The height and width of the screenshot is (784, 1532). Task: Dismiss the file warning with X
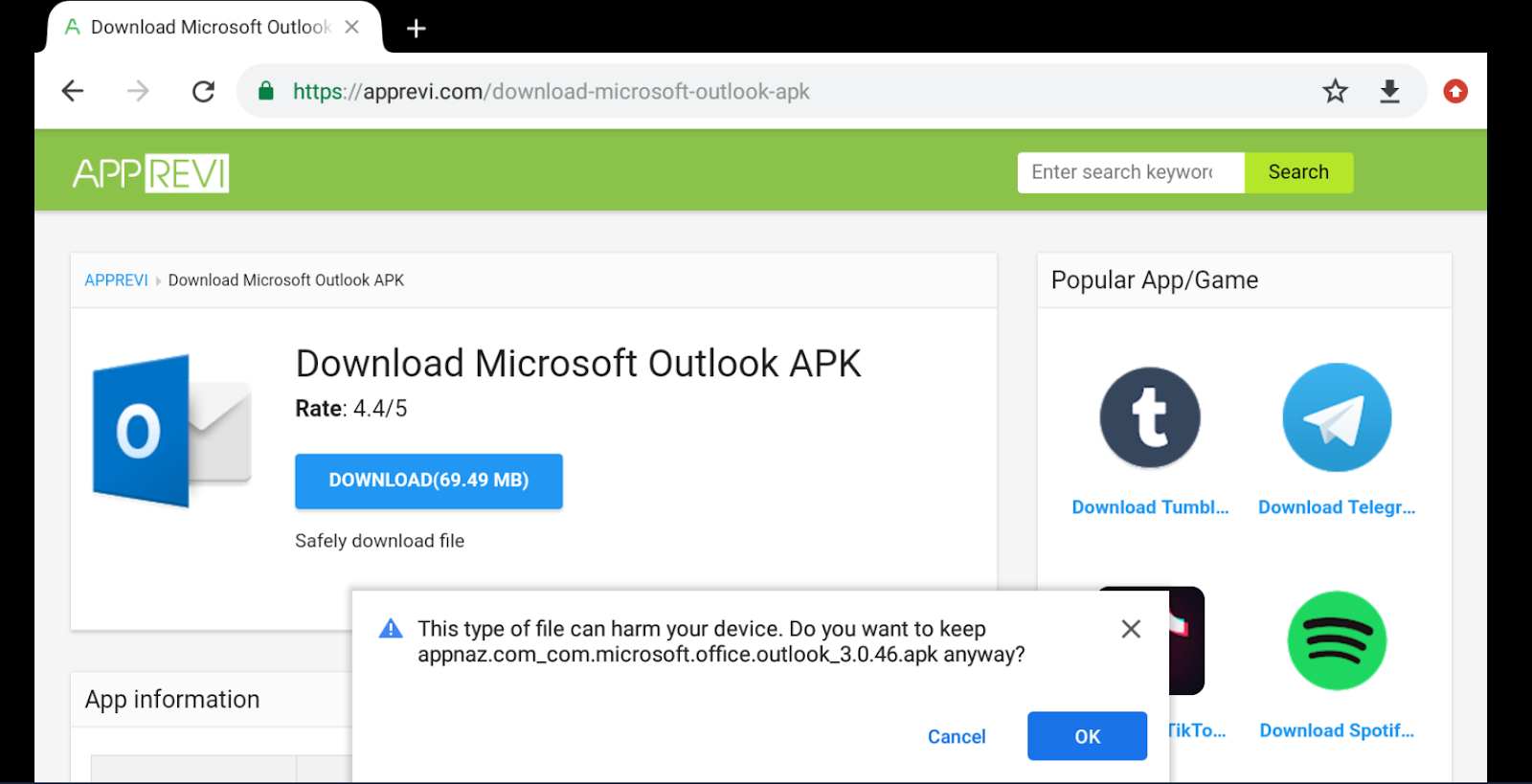[x=1131, y=629]
